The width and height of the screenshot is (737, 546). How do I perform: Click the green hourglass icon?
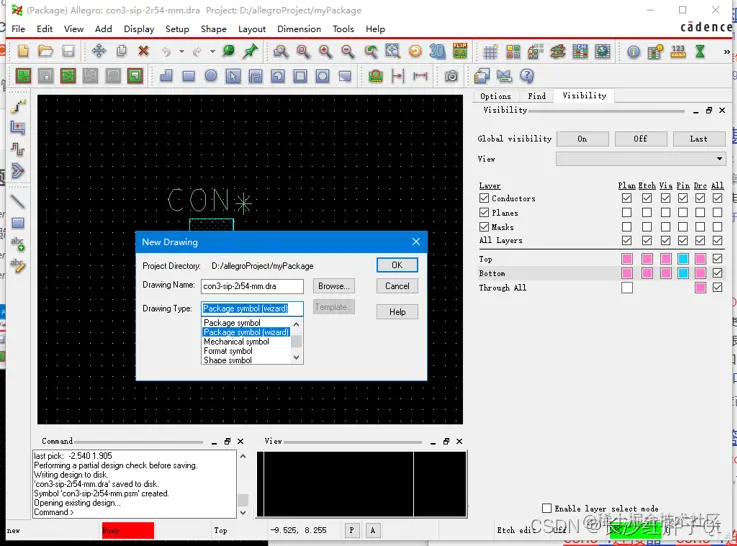(x=700, y=51)
